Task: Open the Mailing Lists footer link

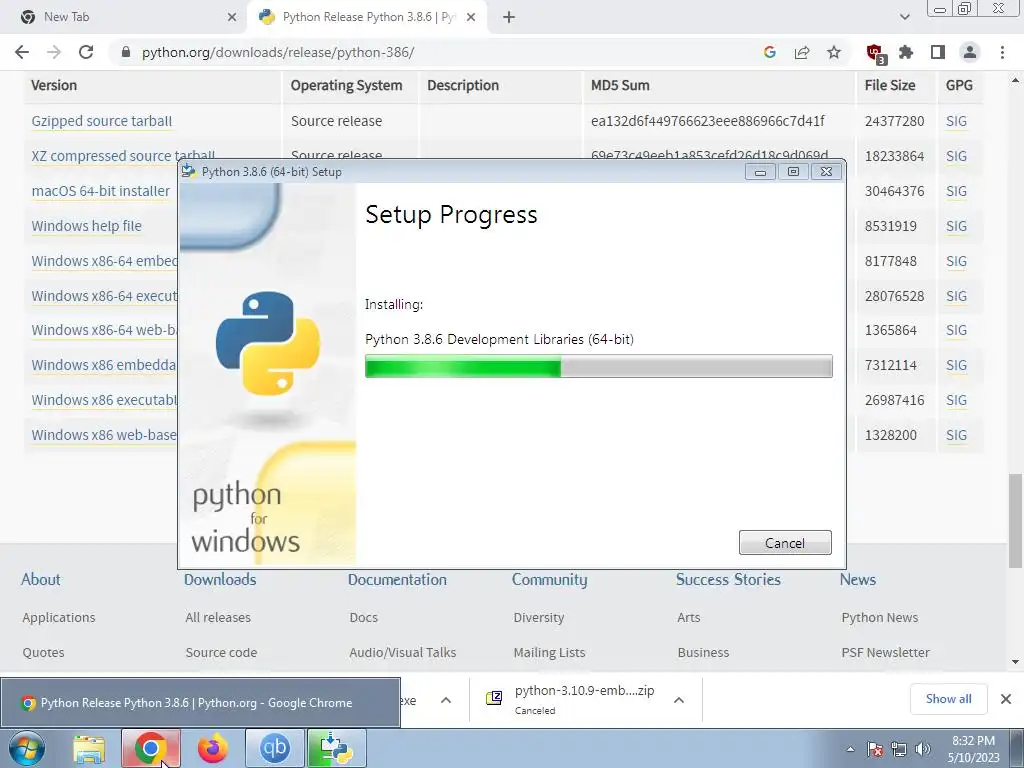Action: [x=549, y=652]
